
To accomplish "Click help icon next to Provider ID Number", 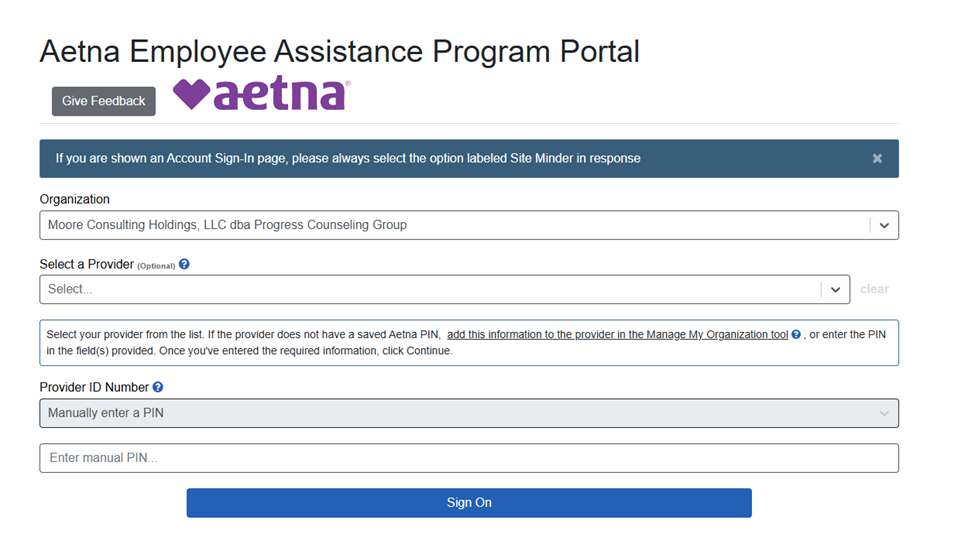I will (x=158, y=387).
